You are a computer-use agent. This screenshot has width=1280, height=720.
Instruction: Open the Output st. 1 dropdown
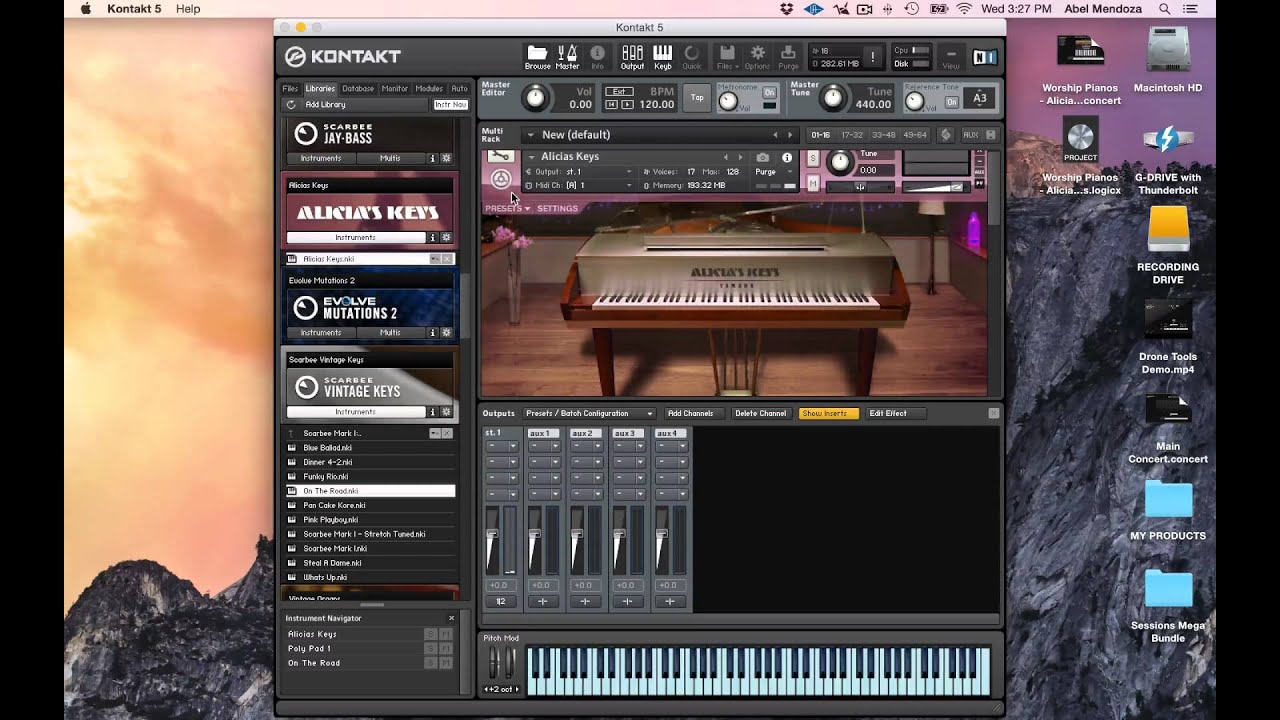(x=580, y=172)
